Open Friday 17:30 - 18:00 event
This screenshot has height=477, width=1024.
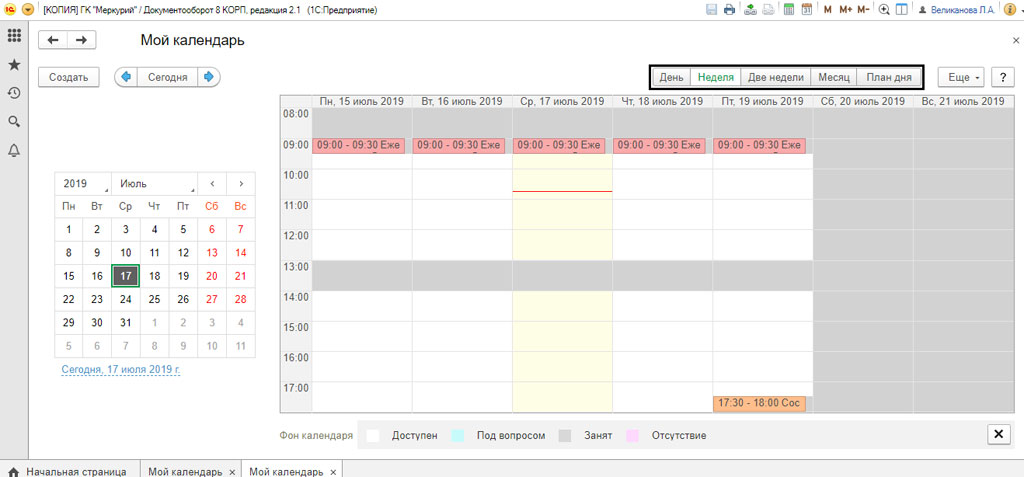[x=759, y=403]
